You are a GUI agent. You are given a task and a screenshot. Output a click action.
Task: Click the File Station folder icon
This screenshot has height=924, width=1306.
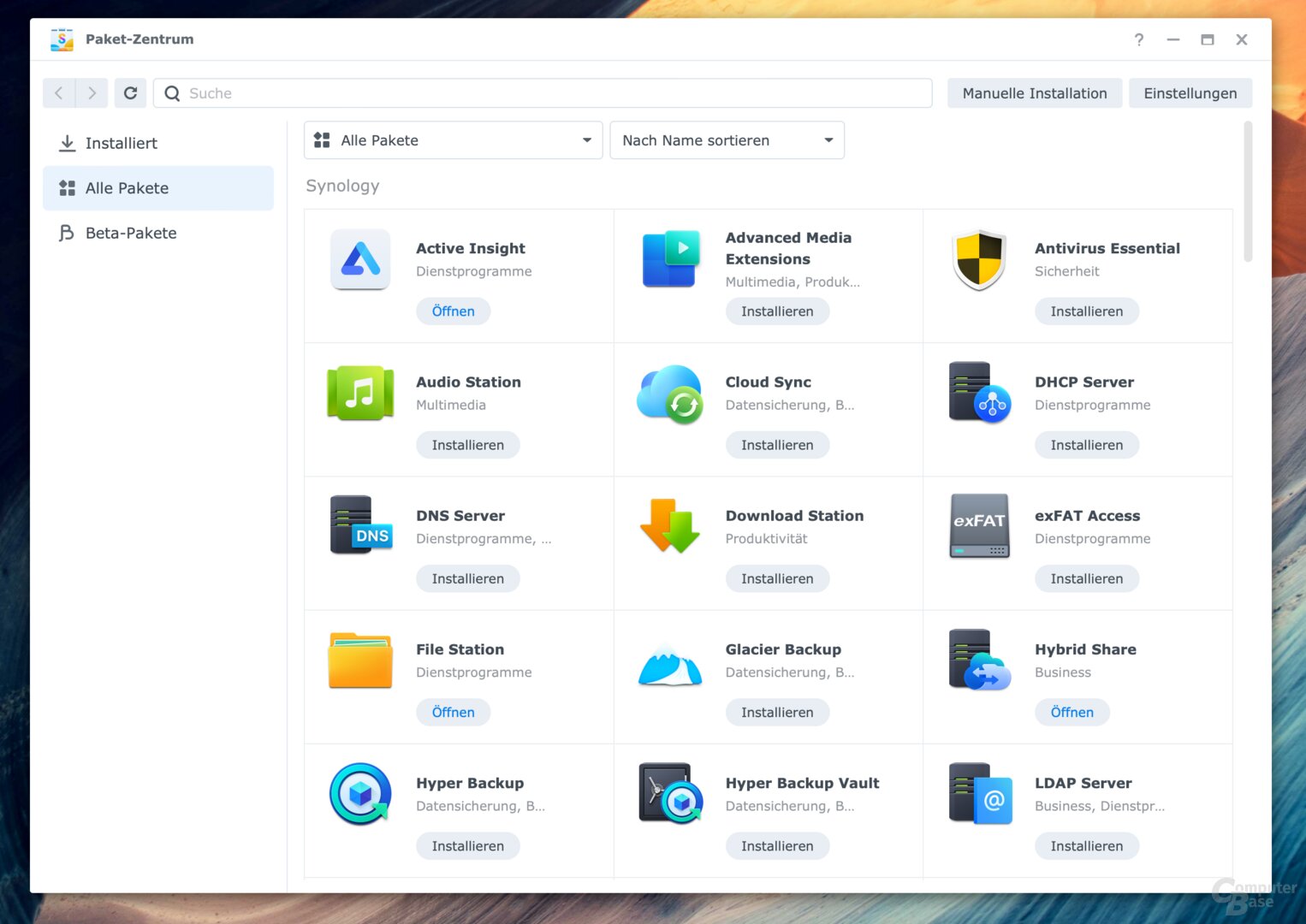[x=360, y=660]
